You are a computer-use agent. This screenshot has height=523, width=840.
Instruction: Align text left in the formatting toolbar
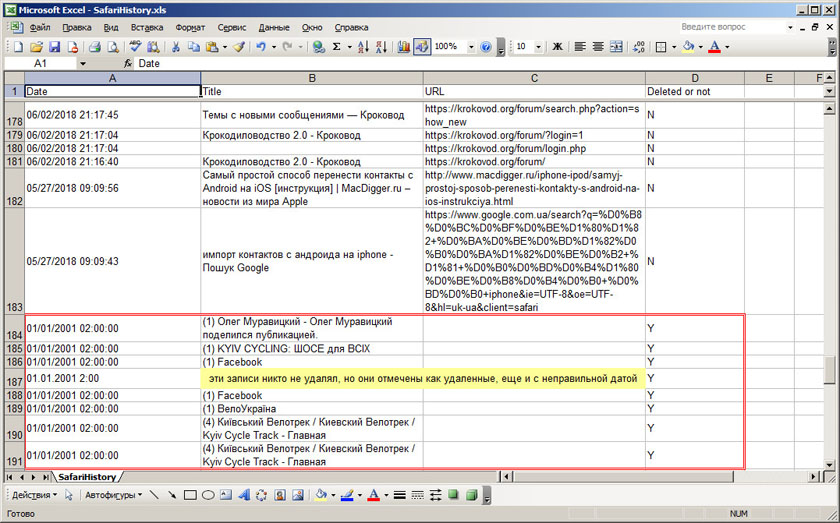pos(580,47)
